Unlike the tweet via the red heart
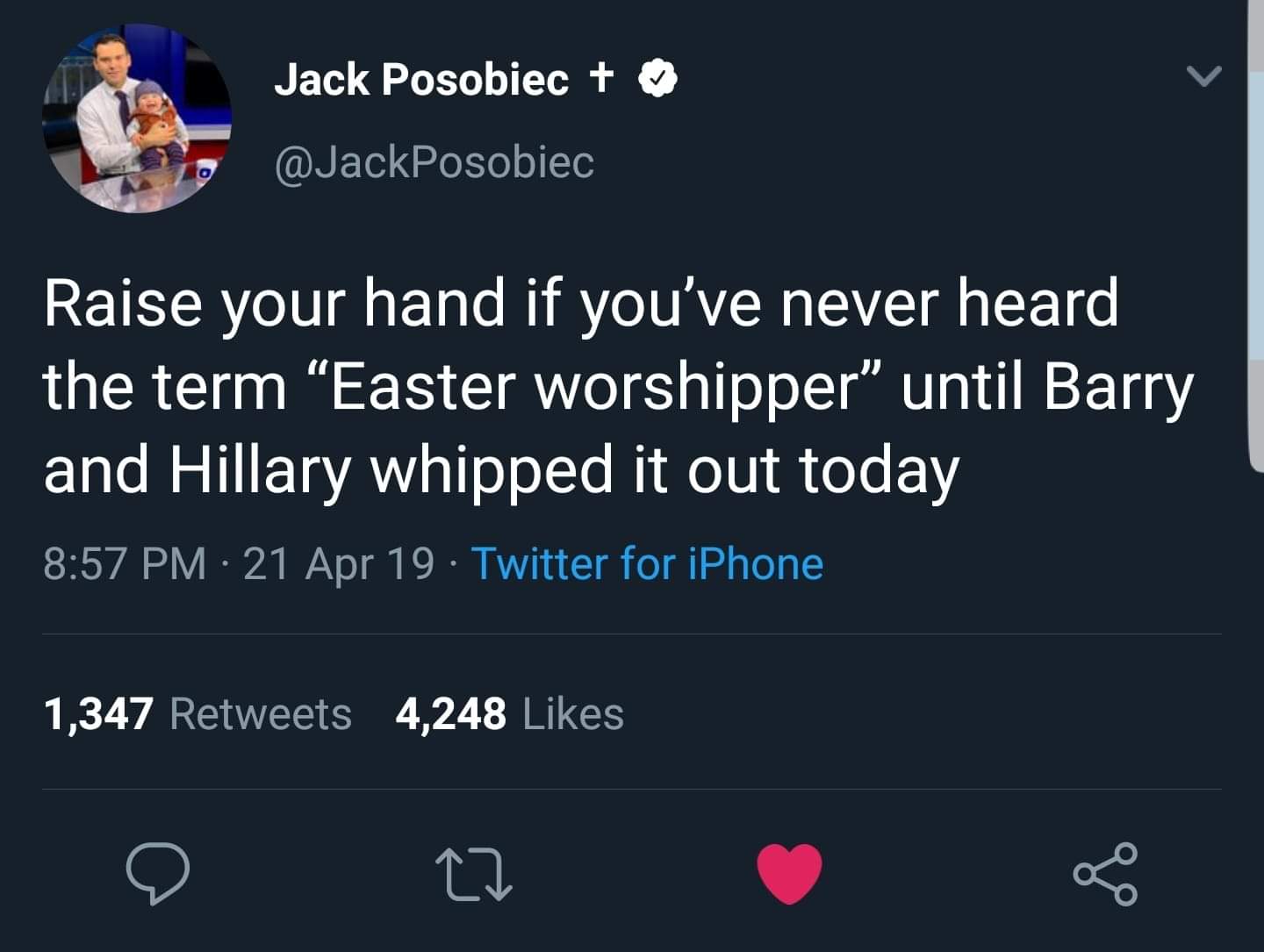This screenshot has width=1264, height=952. point(790,874)
